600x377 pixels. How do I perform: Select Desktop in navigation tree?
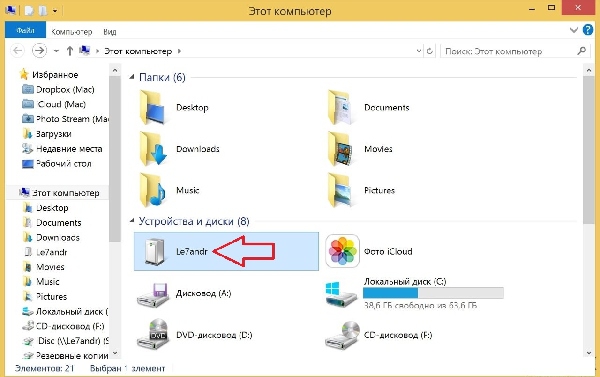(x=46, y=208)
